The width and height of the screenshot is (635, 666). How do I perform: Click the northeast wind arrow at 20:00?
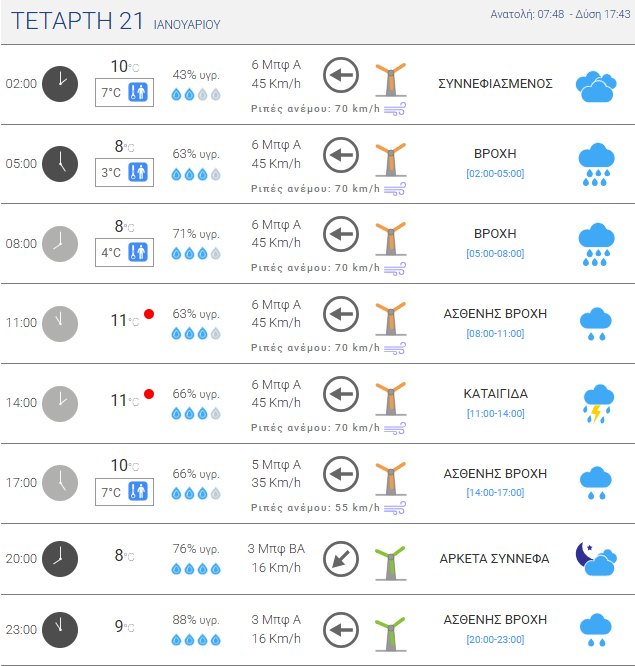[x=342, y=559]
